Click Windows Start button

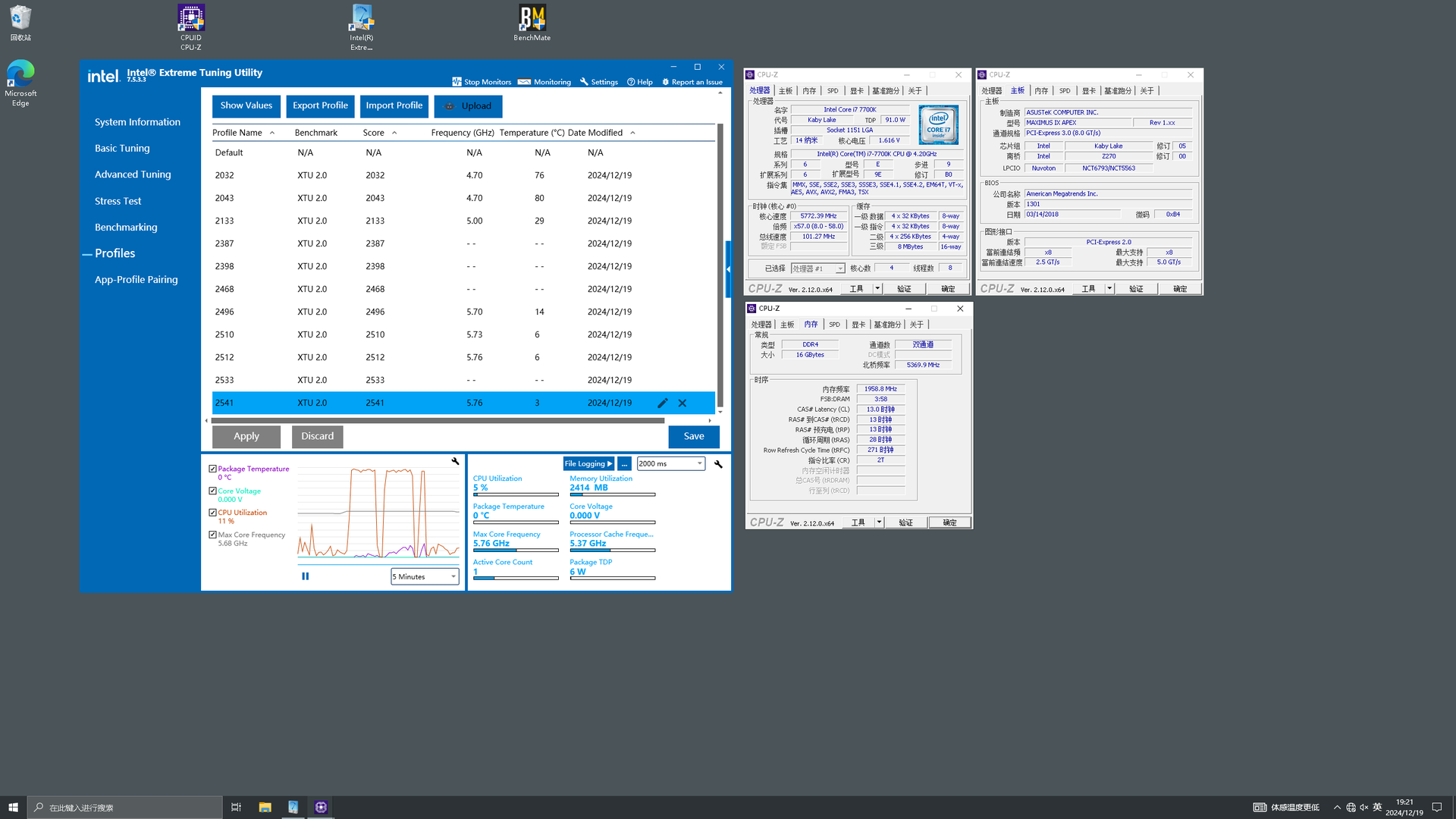click(x=13, y=807)
